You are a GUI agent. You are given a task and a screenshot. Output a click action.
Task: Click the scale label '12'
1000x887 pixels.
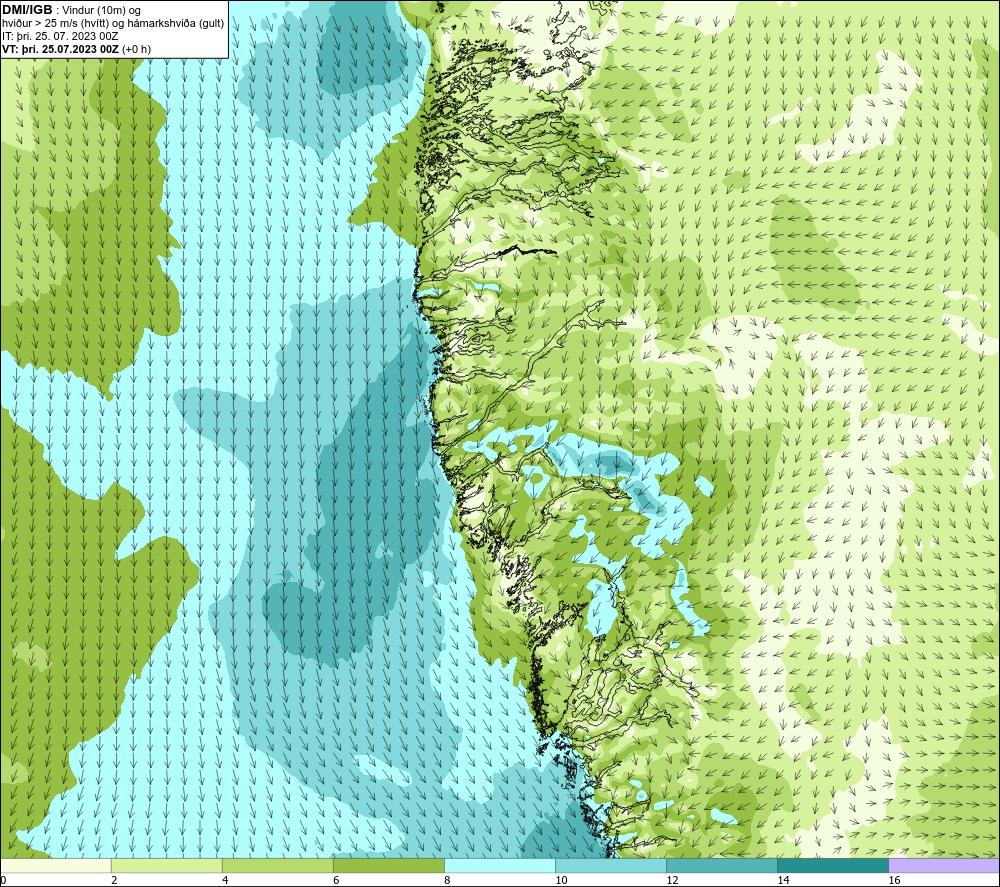[x=672, y=880]
